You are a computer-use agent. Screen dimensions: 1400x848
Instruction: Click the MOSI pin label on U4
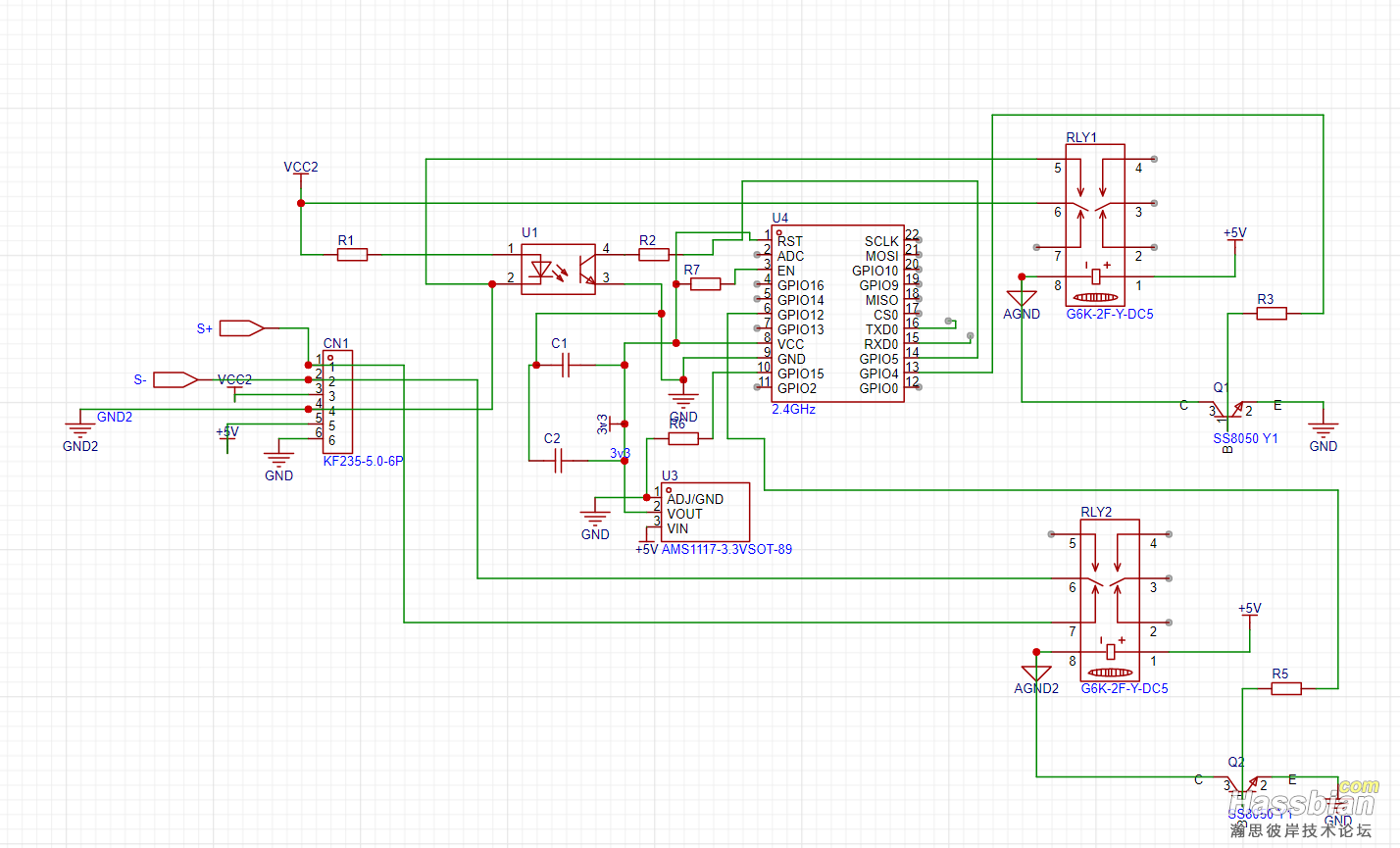point(882,256)
